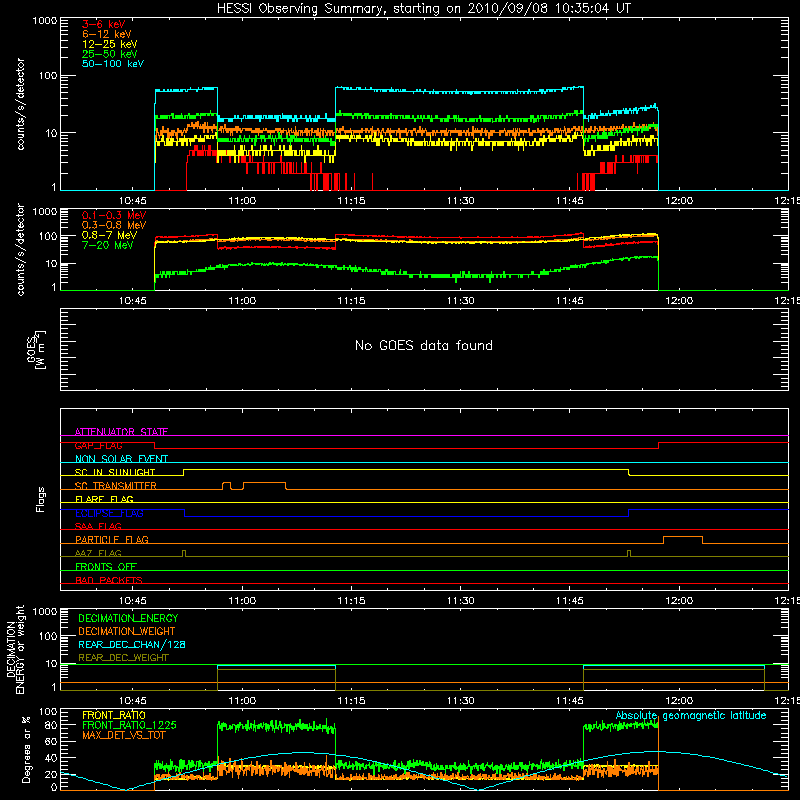Viewport: 800px width, 800px height.
Task: Select the ATTENUATOR_STATE flag label
Action: (121, 432)
